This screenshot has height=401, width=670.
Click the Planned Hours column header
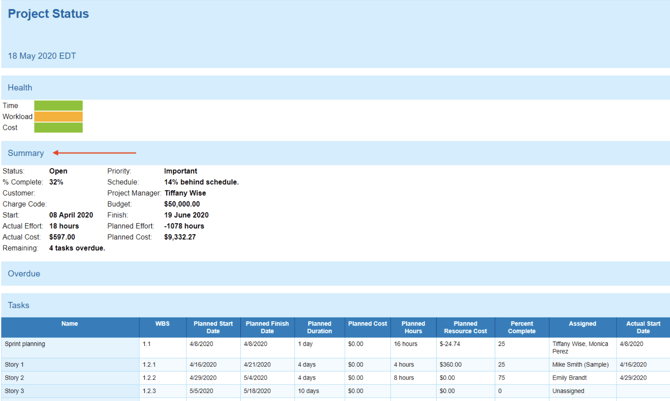[x=413, y=327]
